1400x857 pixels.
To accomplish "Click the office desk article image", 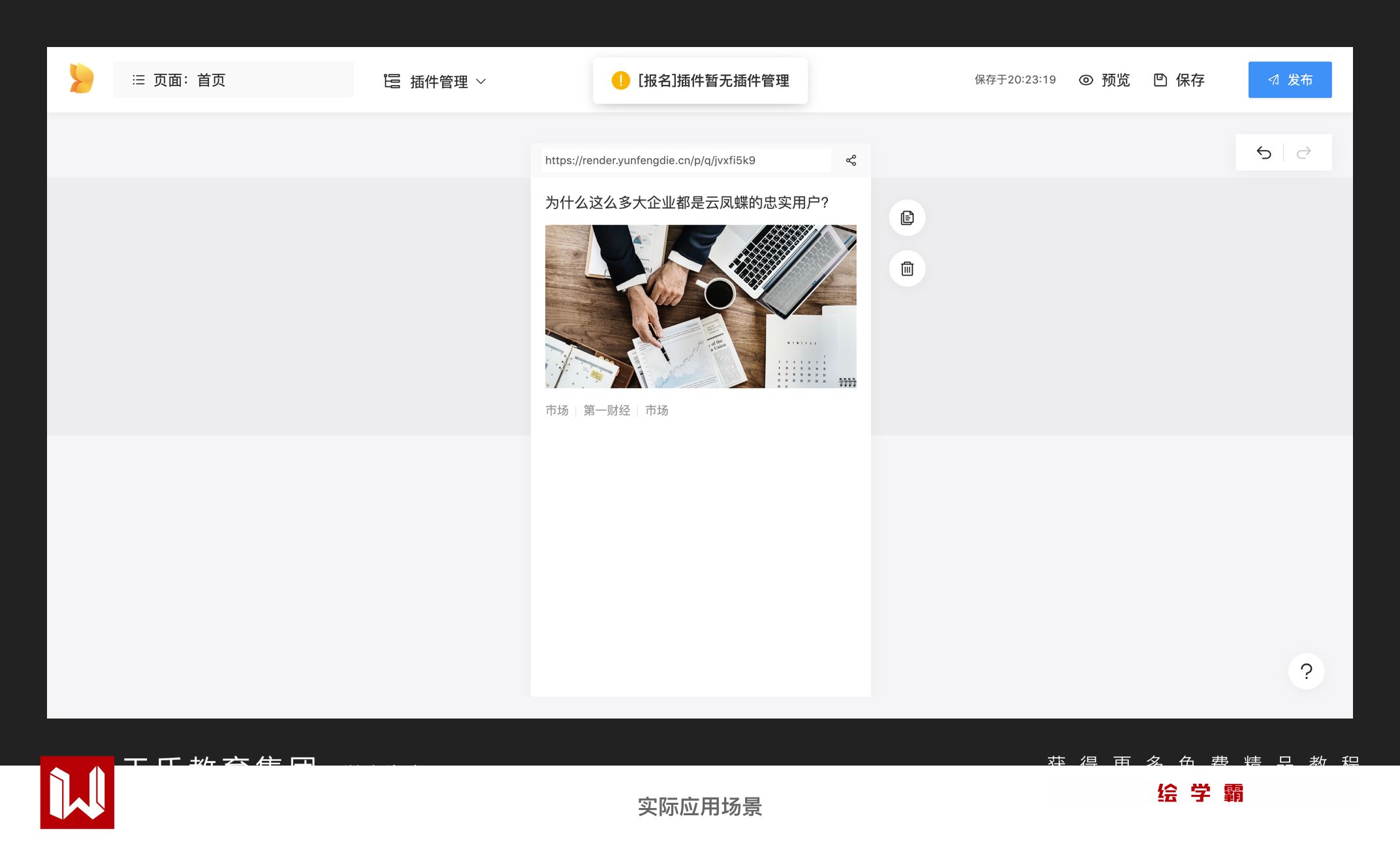I will point(701,306).
